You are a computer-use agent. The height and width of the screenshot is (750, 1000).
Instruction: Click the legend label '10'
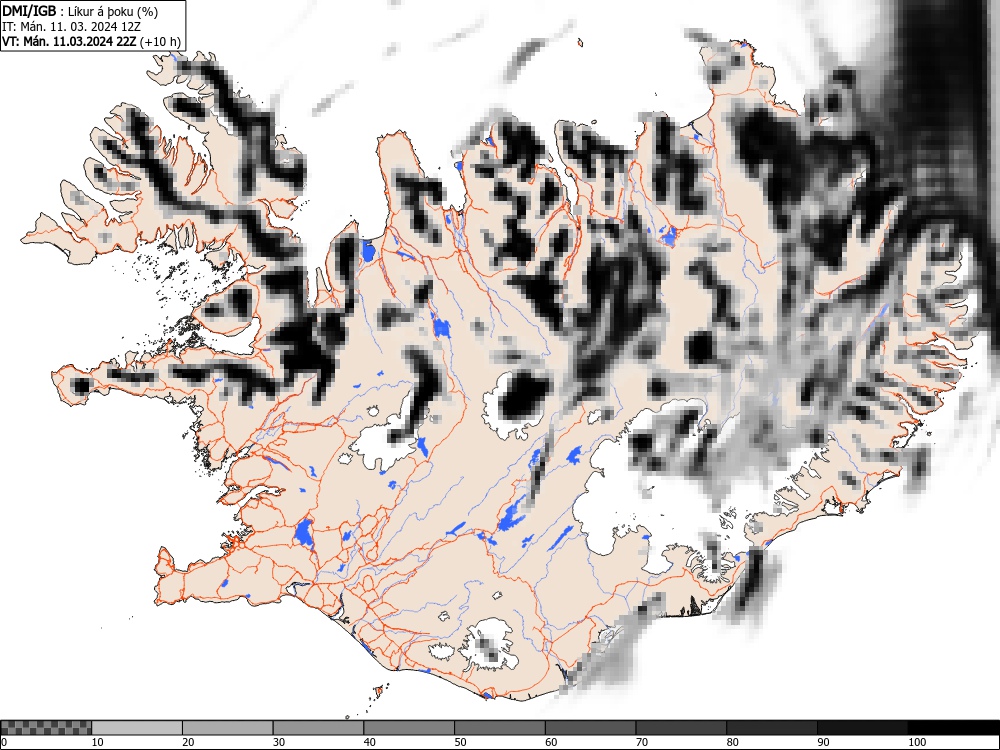click(98, 742)
